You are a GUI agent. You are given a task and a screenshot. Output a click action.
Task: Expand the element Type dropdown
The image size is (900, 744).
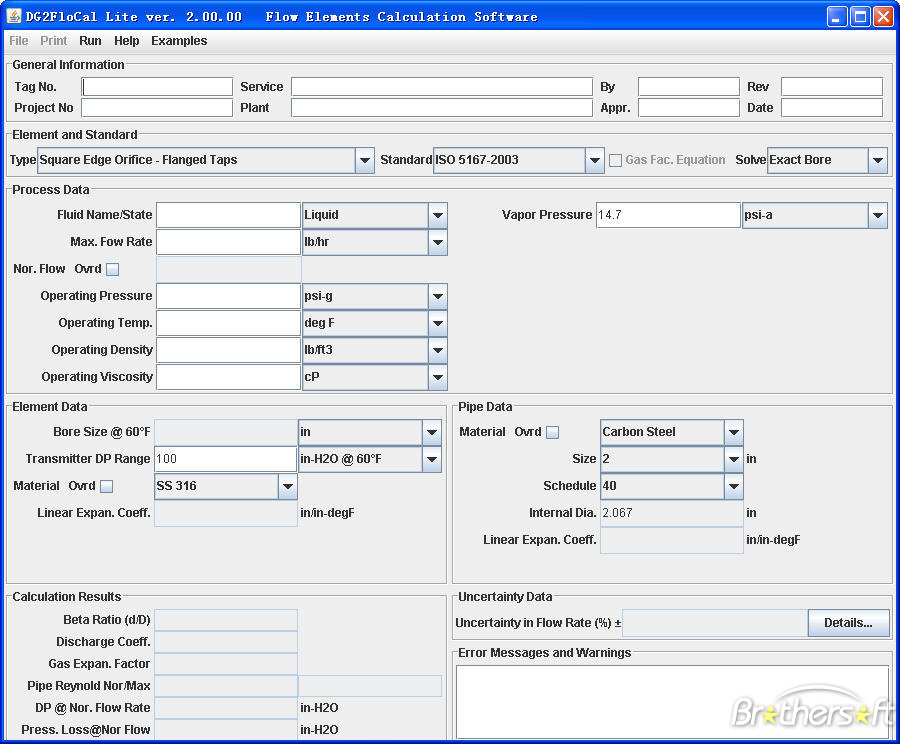364,160
